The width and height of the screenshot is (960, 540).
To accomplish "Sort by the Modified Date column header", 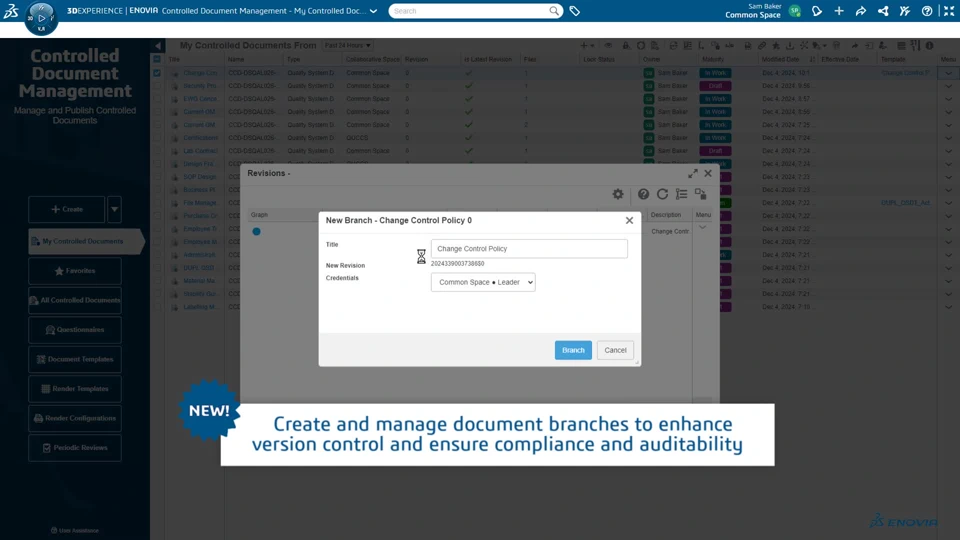I will (780, 59).
